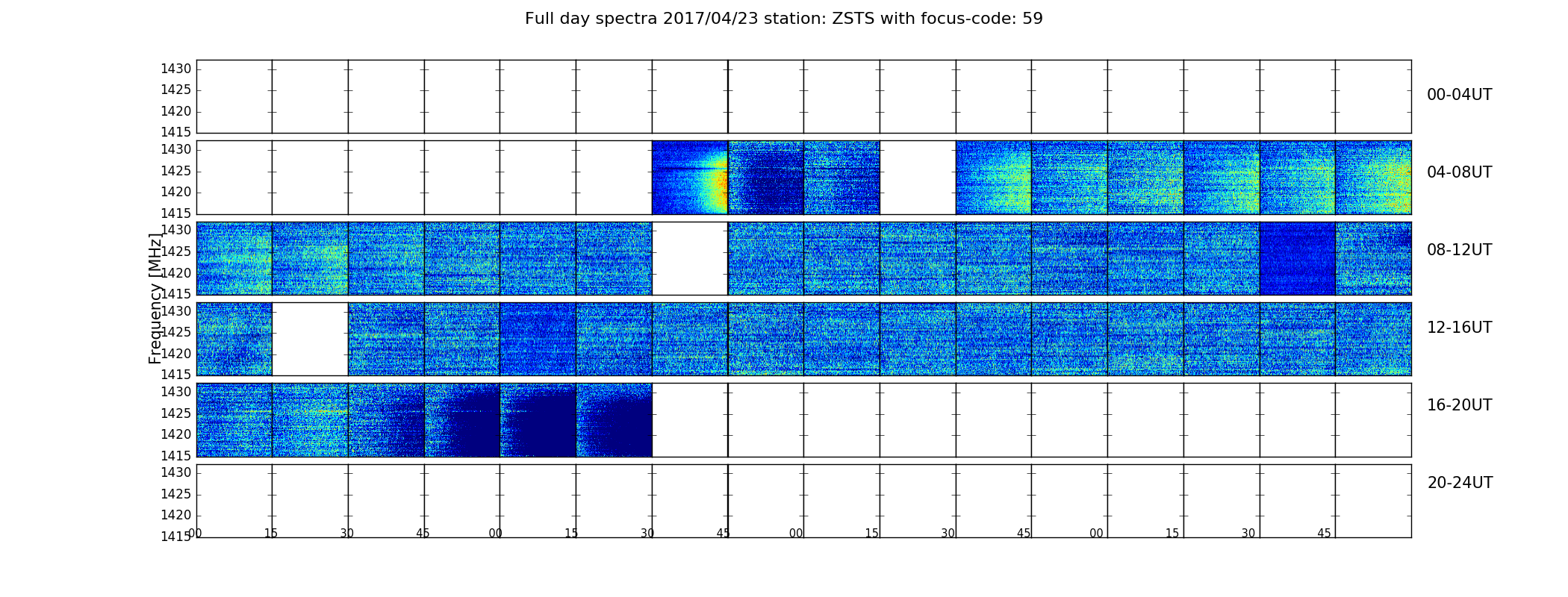Click the blank gap panel in the 08-12UT row
This screenshot has height=597, width=1568.
pos(690,258)
